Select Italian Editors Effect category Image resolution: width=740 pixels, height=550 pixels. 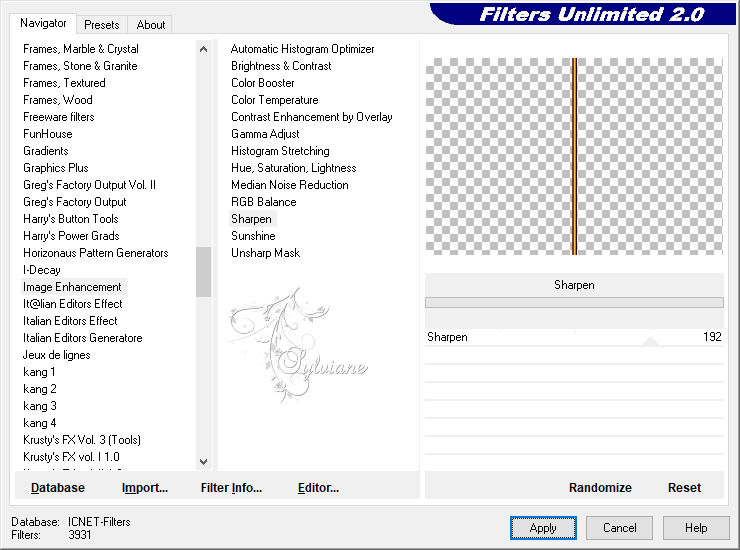tap(70, 321)
